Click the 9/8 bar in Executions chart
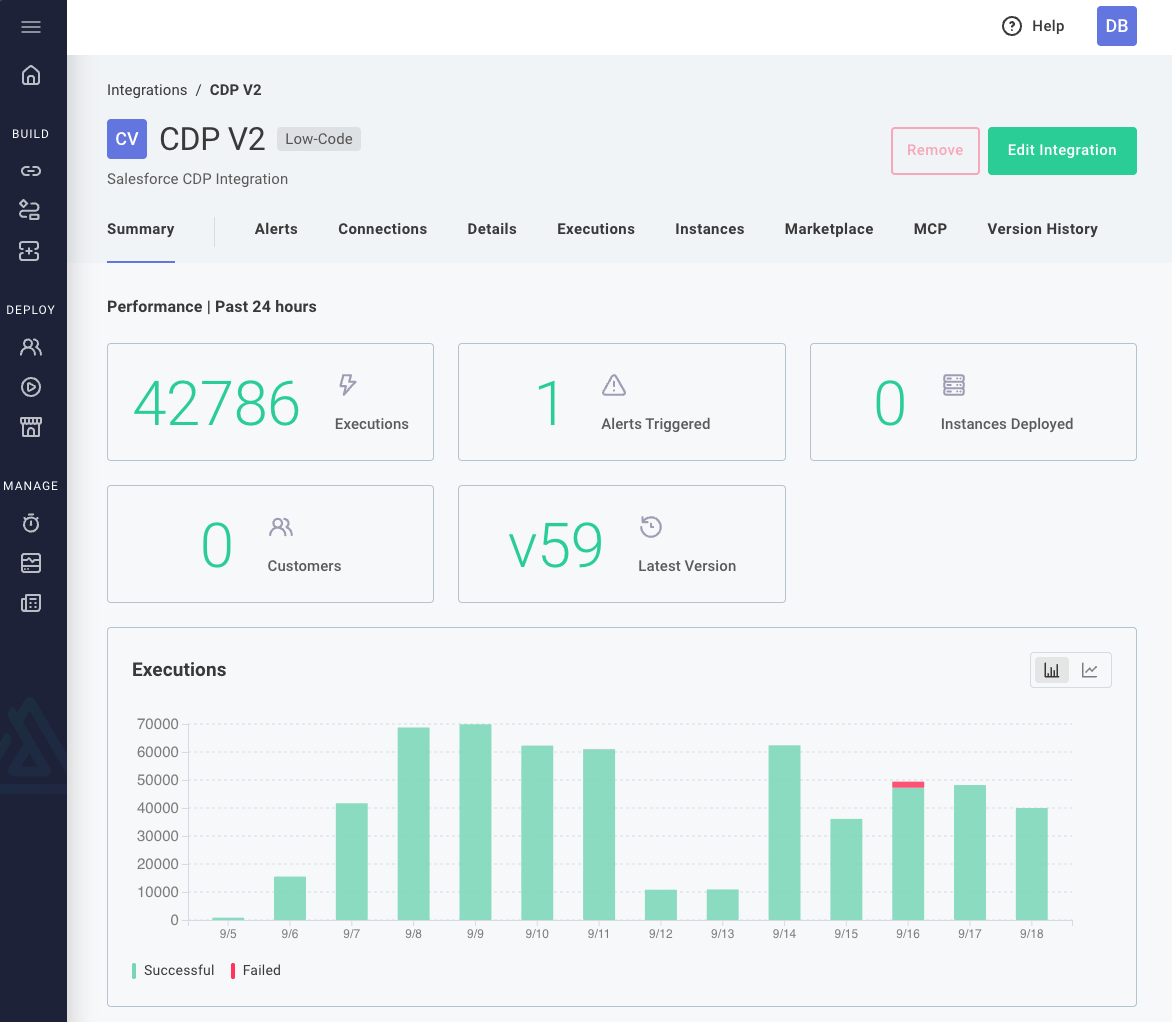Viewport: 1172px width, 1022px height. click(x=413, y=824)
